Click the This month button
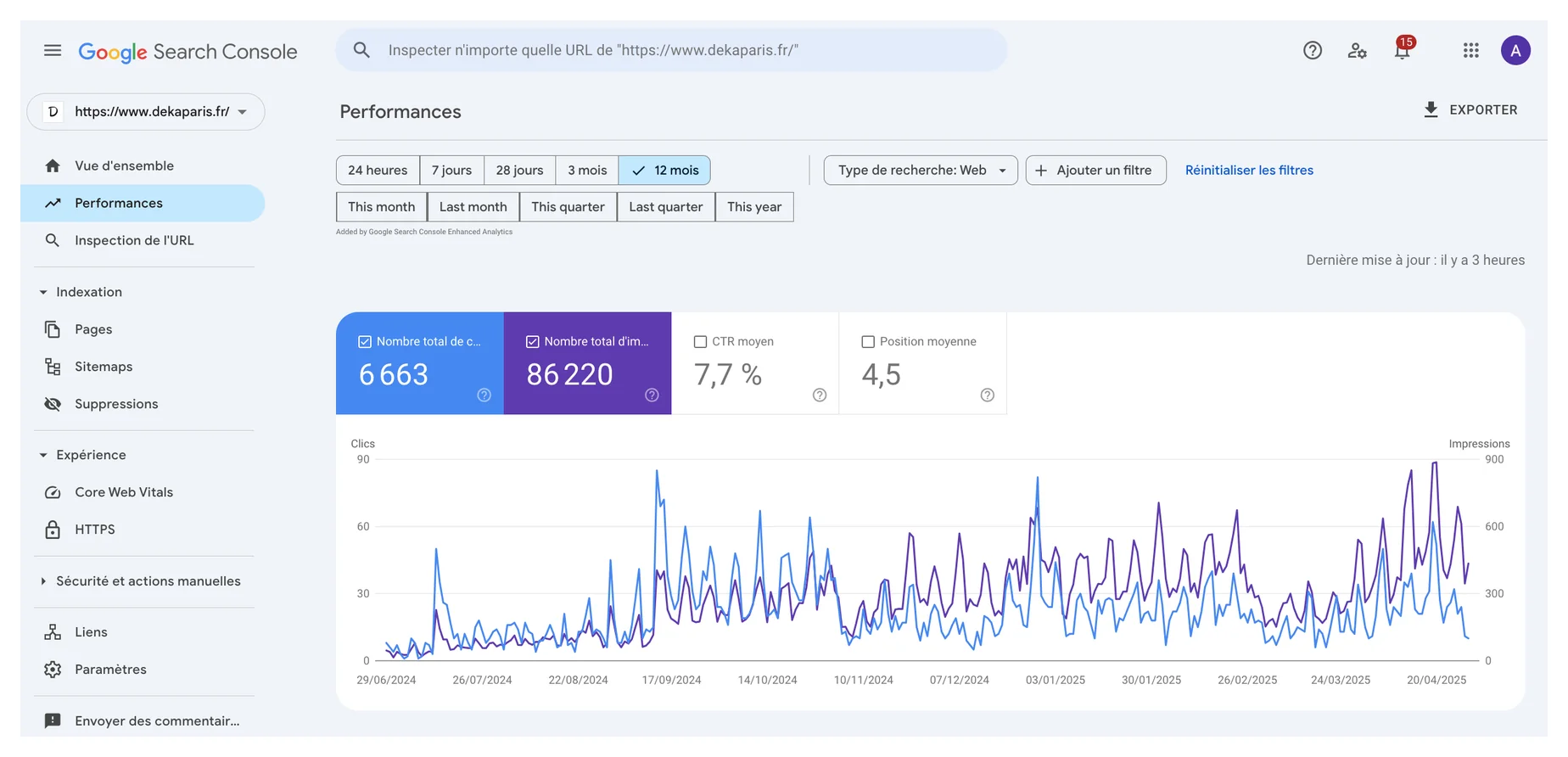1568x757 pixels. click(x=381, y=207)
